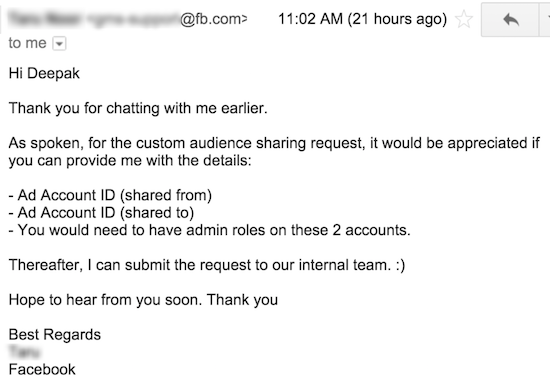
Task: Click the 'to me' recipient text
Action: point(27,43)
